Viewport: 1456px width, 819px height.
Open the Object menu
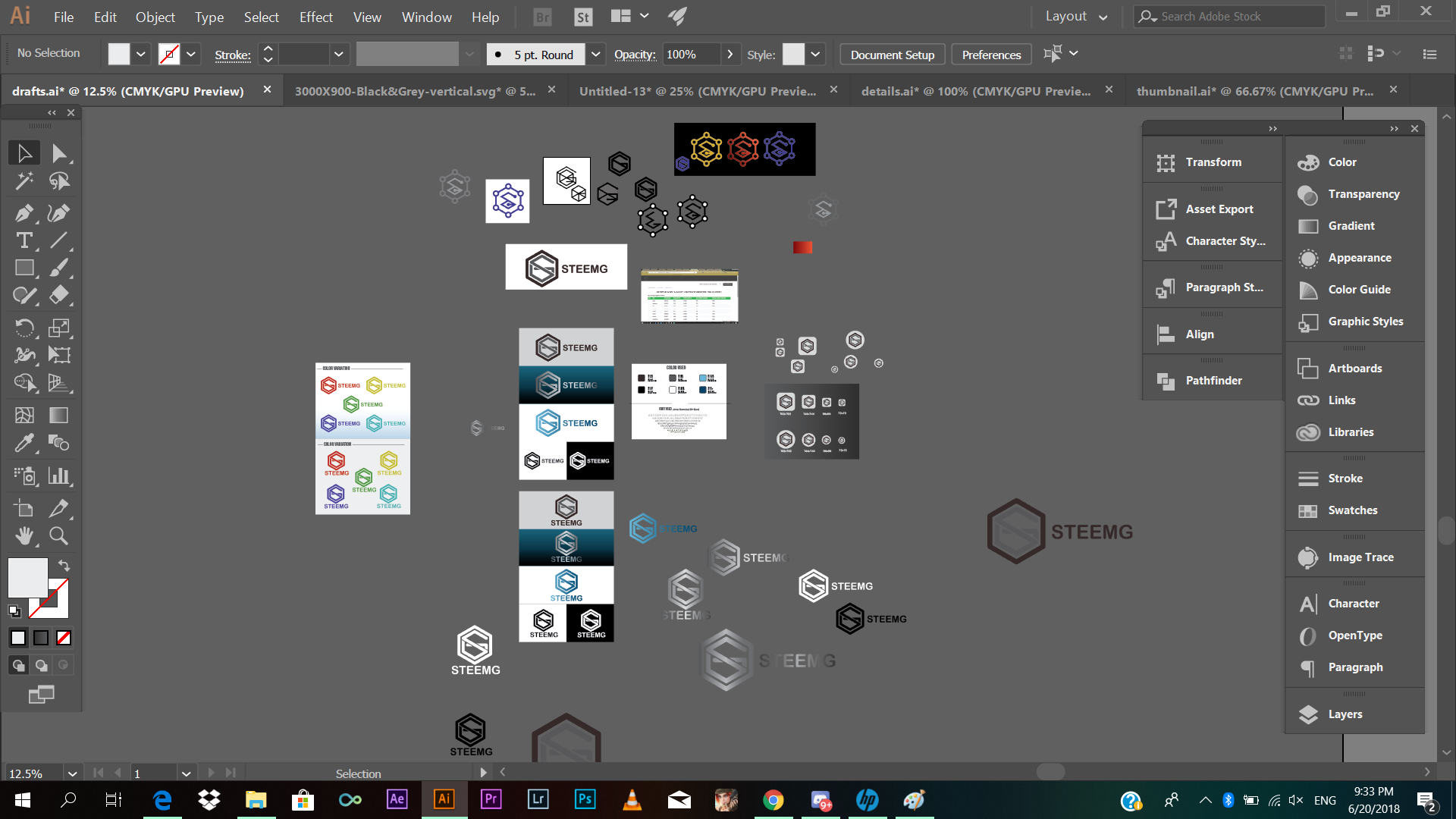pos(155,17)
